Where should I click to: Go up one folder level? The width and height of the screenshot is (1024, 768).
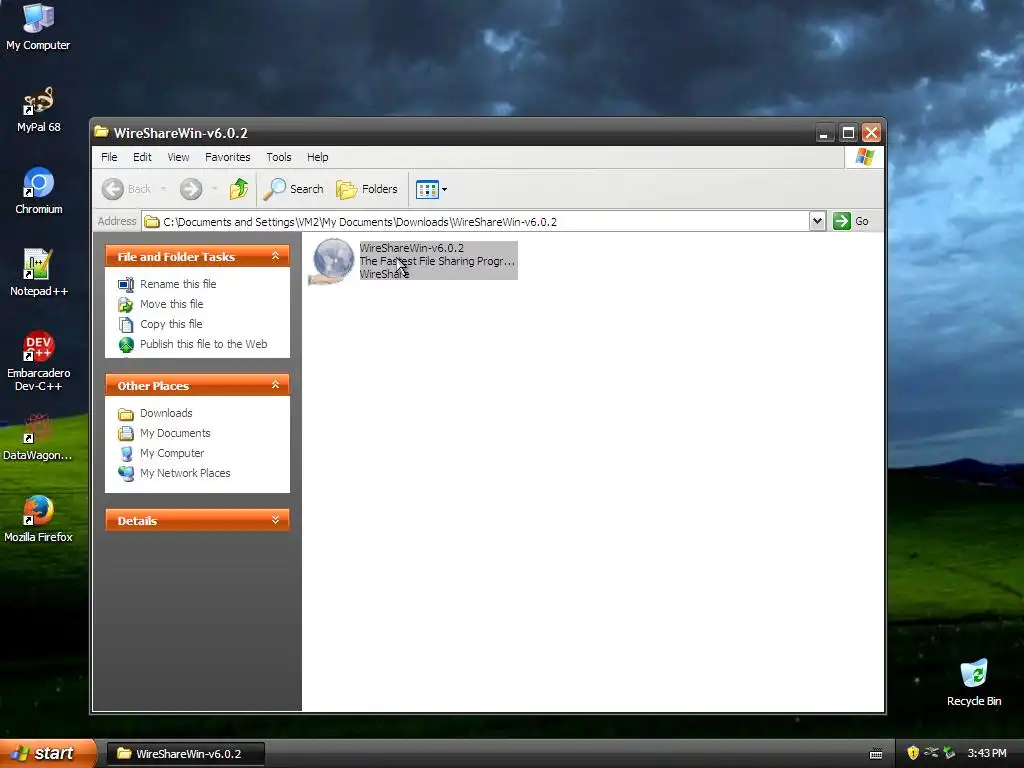239,189
